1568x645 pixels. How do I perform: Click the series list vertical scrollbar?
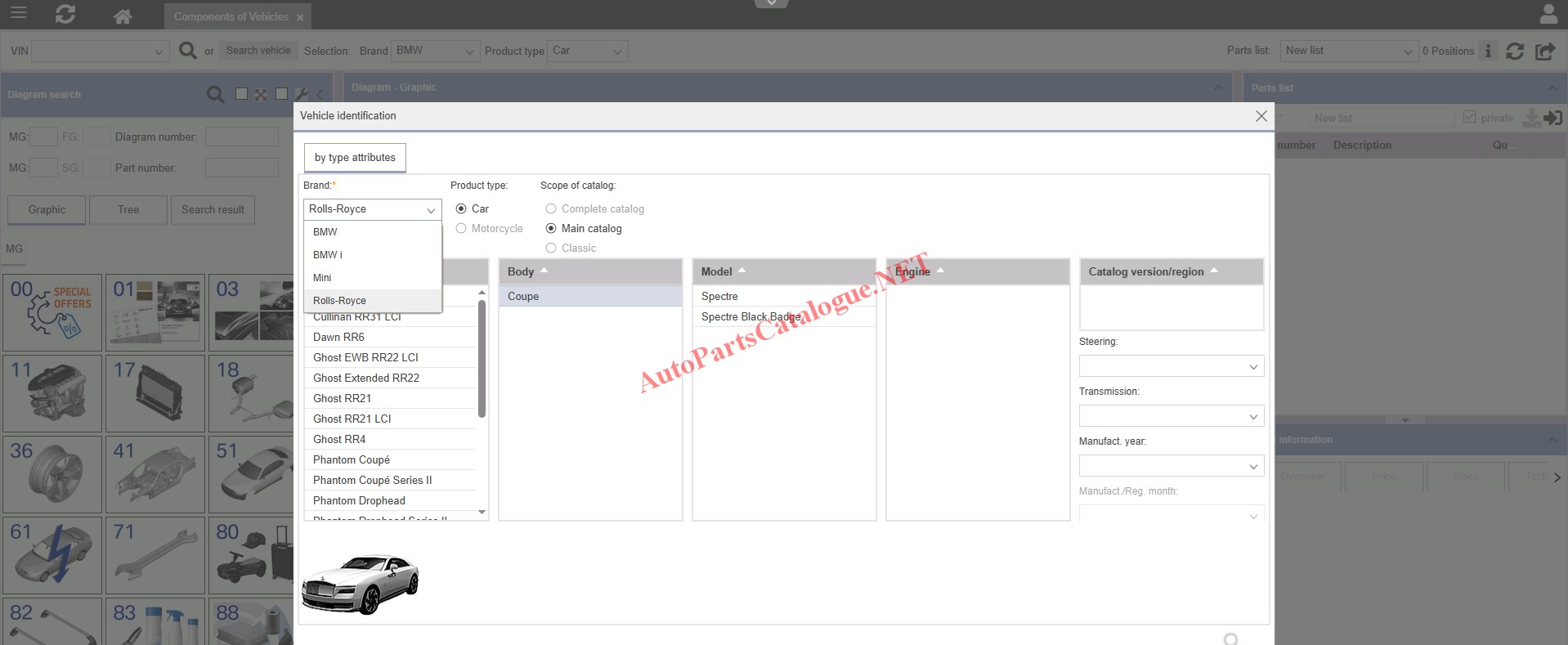482,360
